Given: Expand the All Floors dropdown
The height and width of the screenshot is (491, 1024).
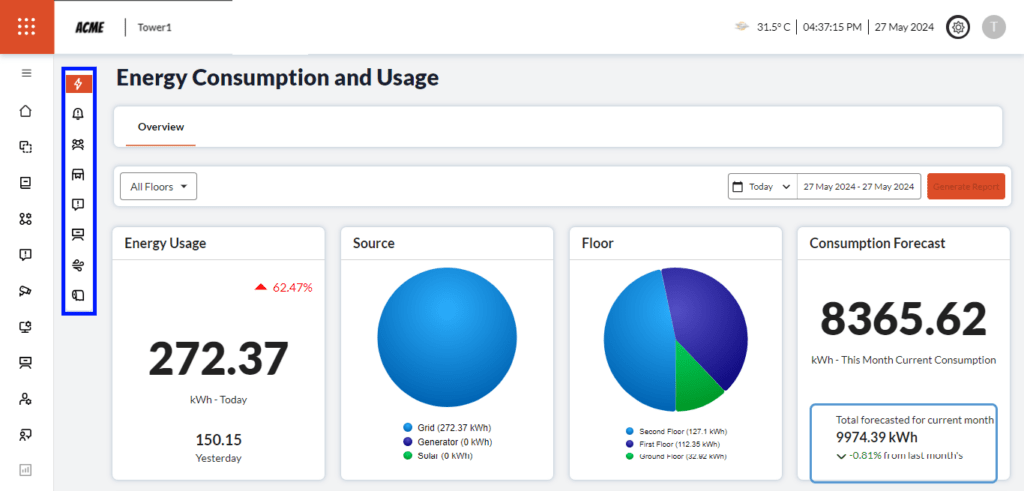Looking at the screenshot, I should 158,186.
